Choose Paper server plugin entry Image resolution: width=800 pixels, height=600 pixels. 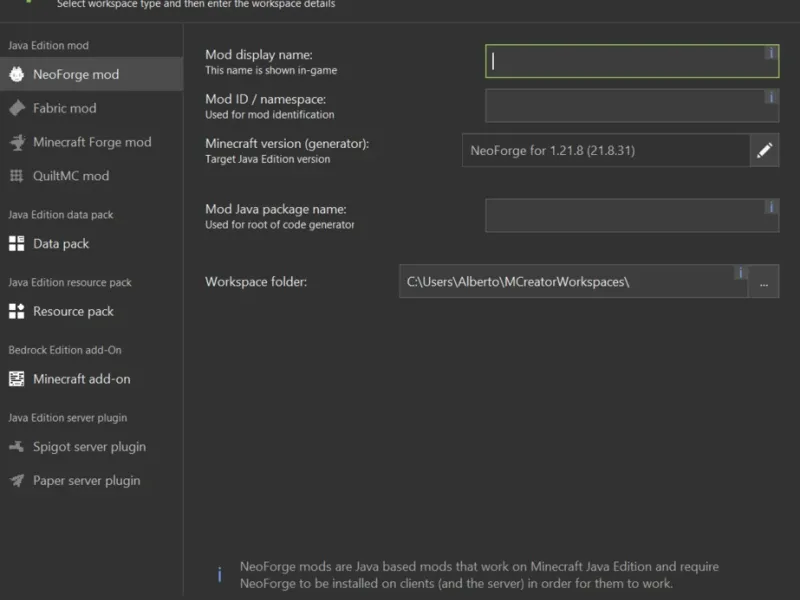(91, 481)
